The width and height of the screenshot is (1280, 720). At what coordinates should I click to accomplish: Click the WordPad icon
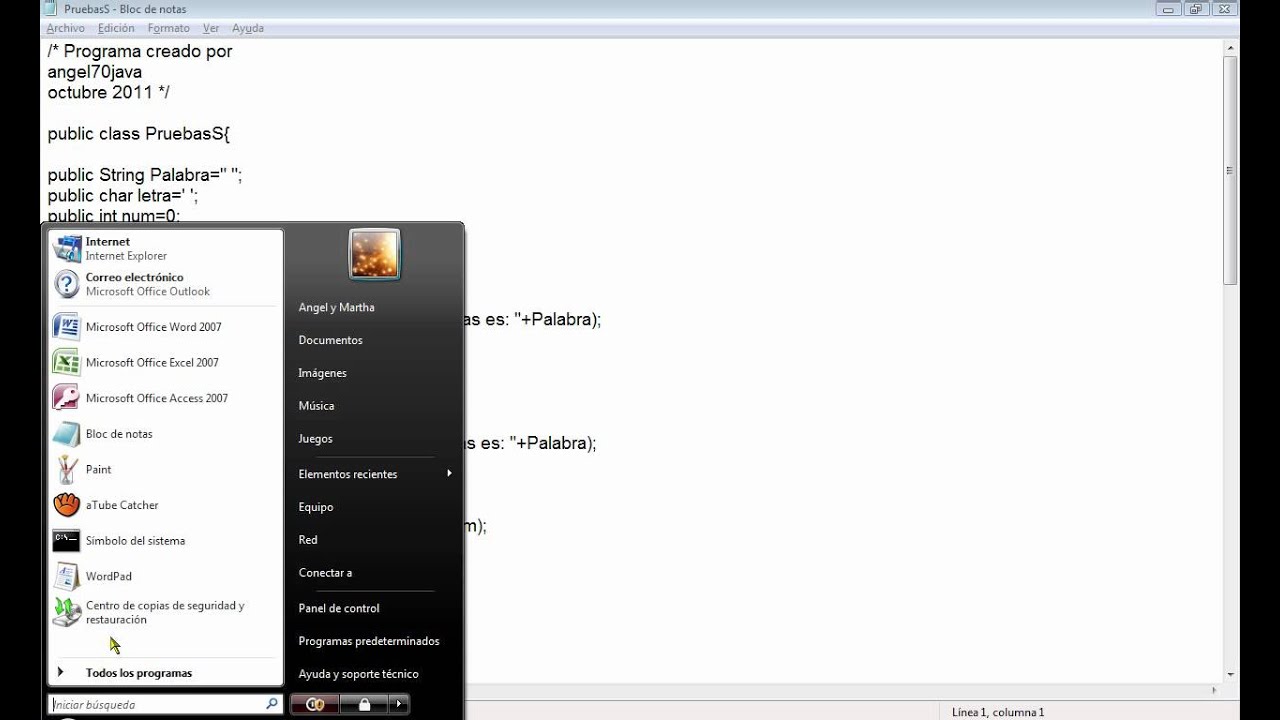point(67,576)
